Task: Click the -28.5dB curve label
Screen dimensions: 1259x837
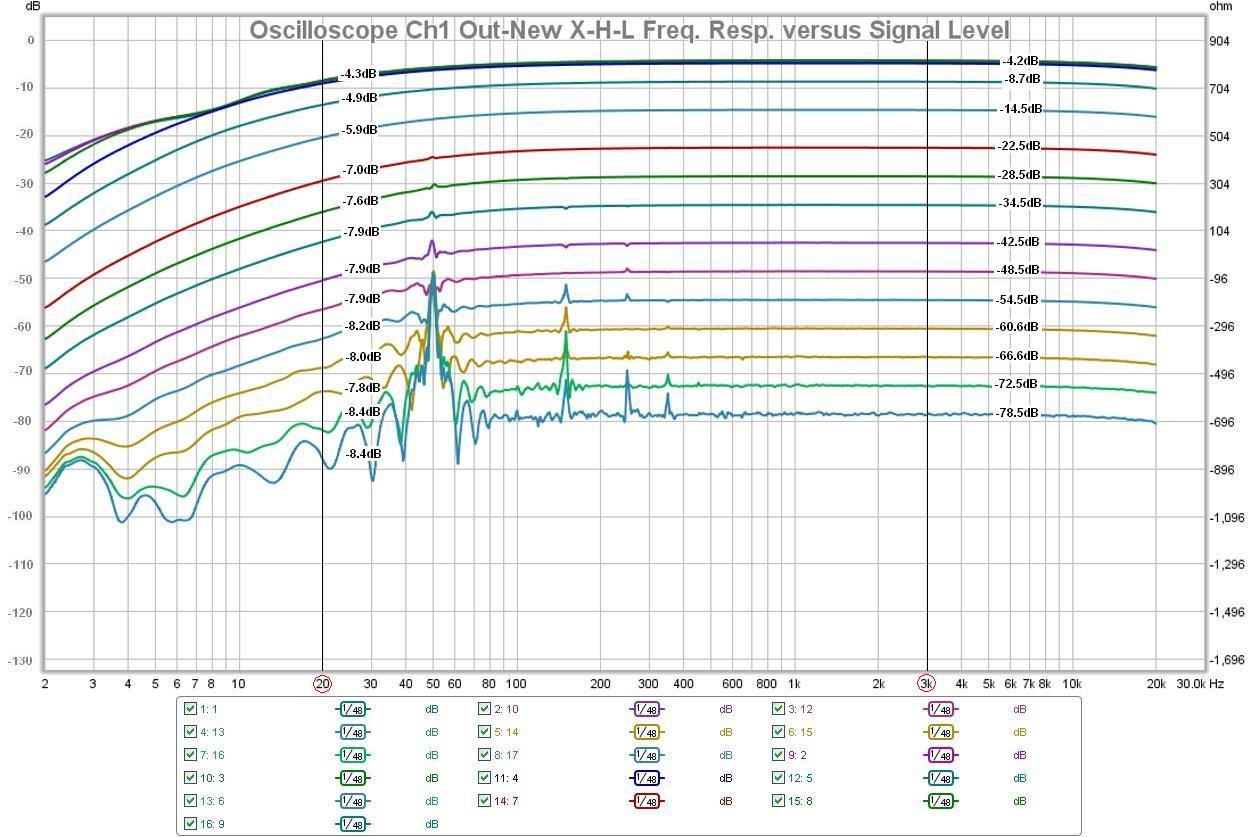Action: pyautogui.click(x=1018, y=175)
